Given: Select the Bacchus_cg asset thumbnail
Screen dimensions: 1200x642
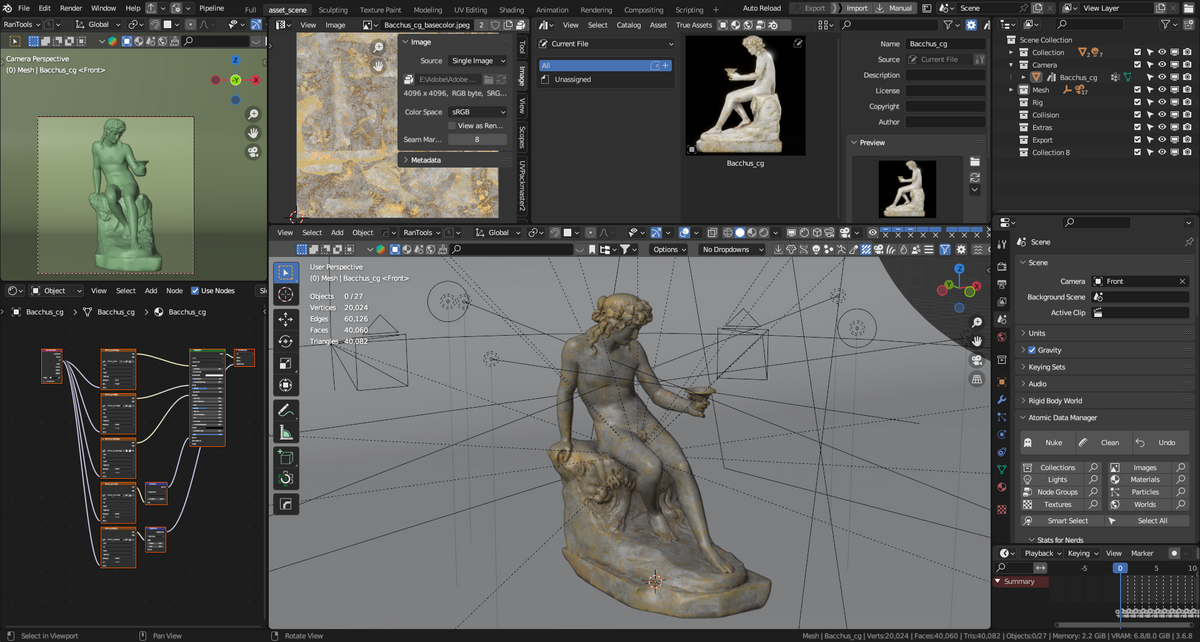Looking at the screenshot, I should pos(745,97).
